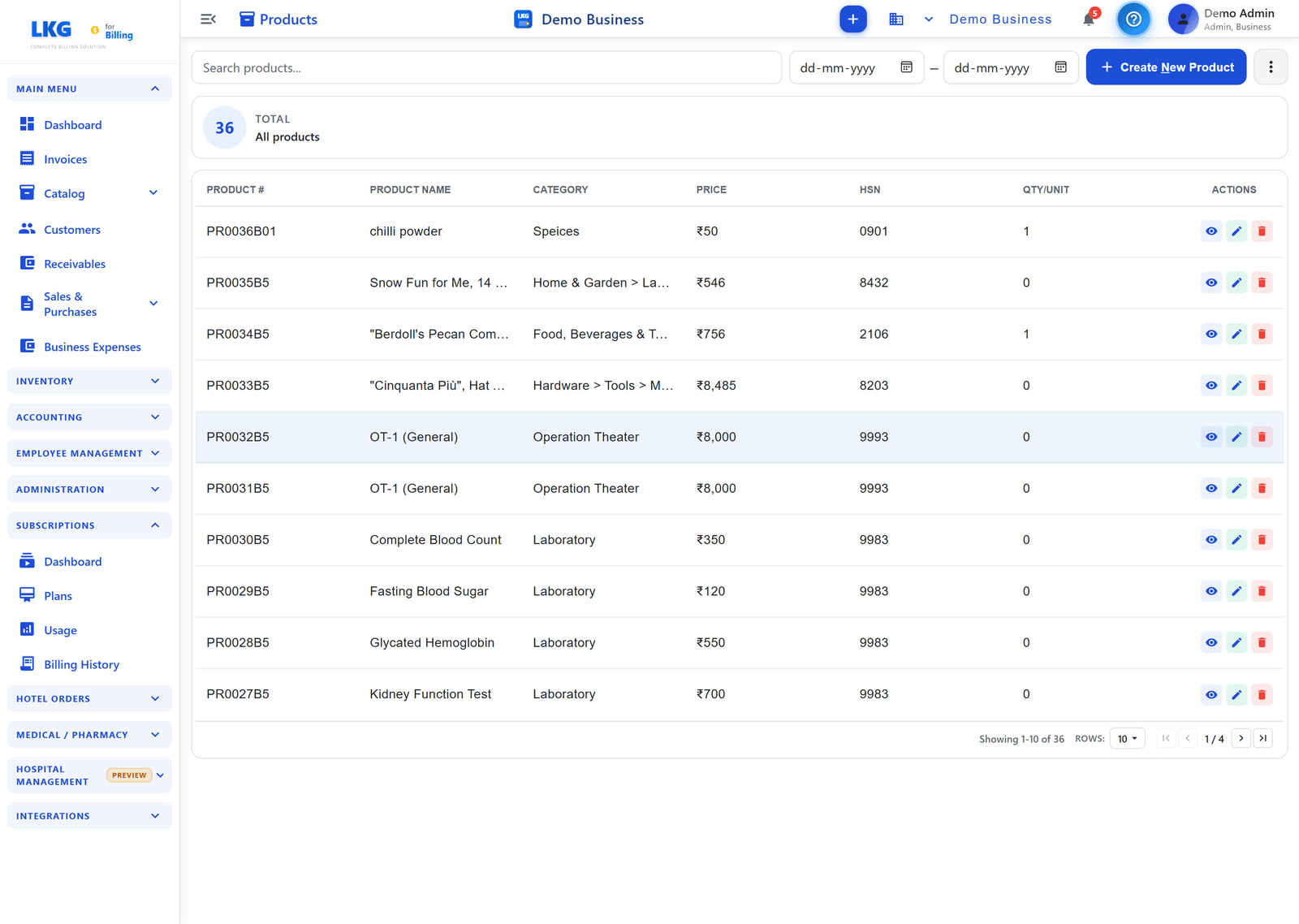Viewport: 1299px width, 924px height.
Task: View Fasting Blood Sugar with eye icon
Action: click(x=1211, y=591)
